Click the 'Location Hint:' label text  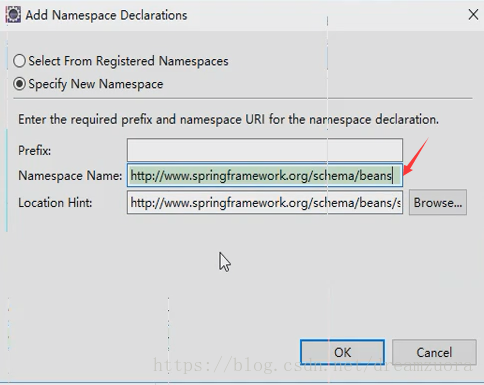coord(55,203)
